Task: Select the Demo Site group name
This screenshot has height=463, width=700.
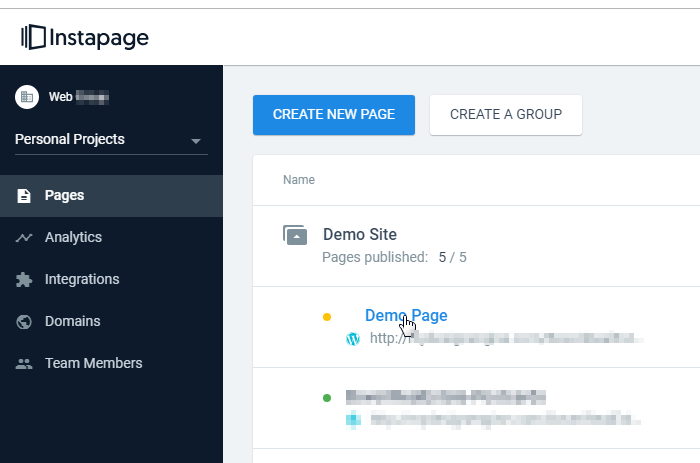Action: click(360, 234)
